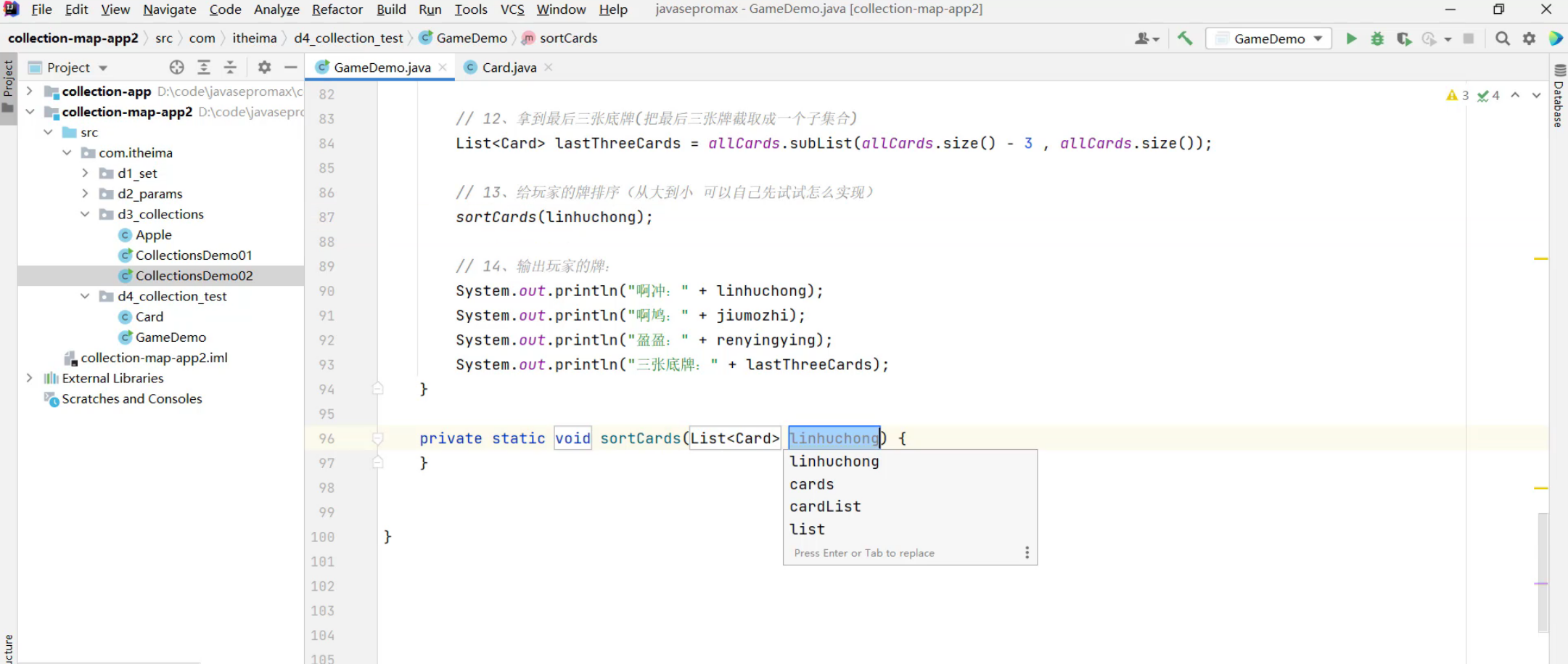1568x664 pixels.
Task: Close the GameDemo.java tab
Action: click(443, 67)
